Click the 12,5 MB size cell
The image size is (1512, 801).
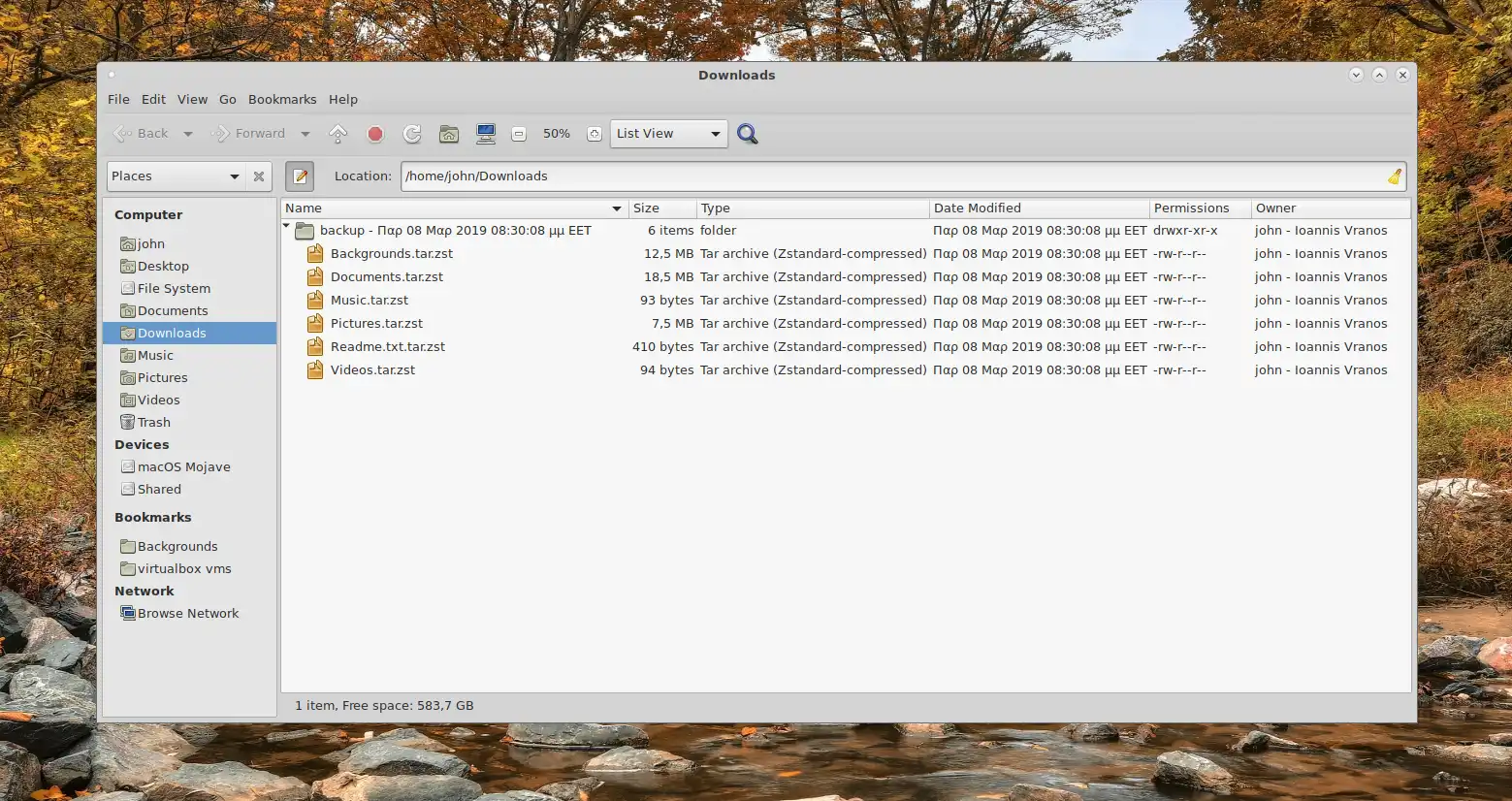click(669, 254)
